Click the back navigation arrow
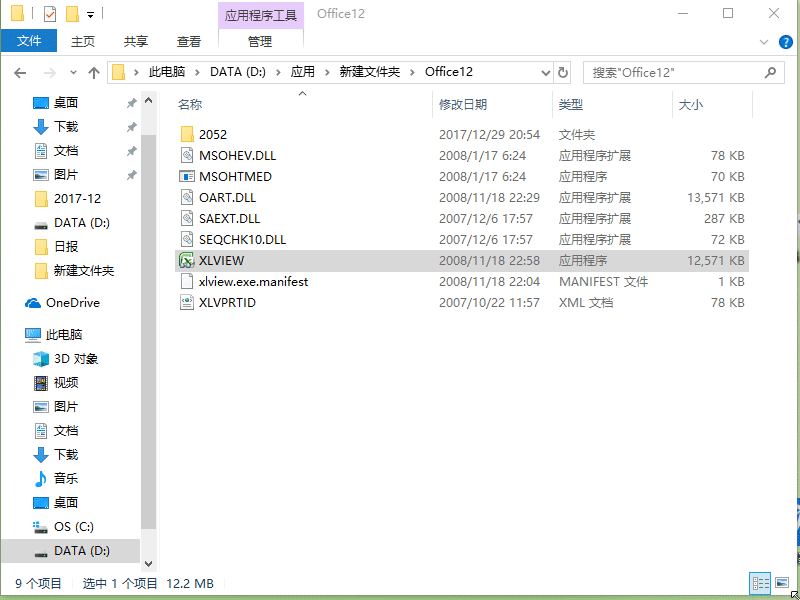This screenshot has width=800, height=600. tap(20, 72)
